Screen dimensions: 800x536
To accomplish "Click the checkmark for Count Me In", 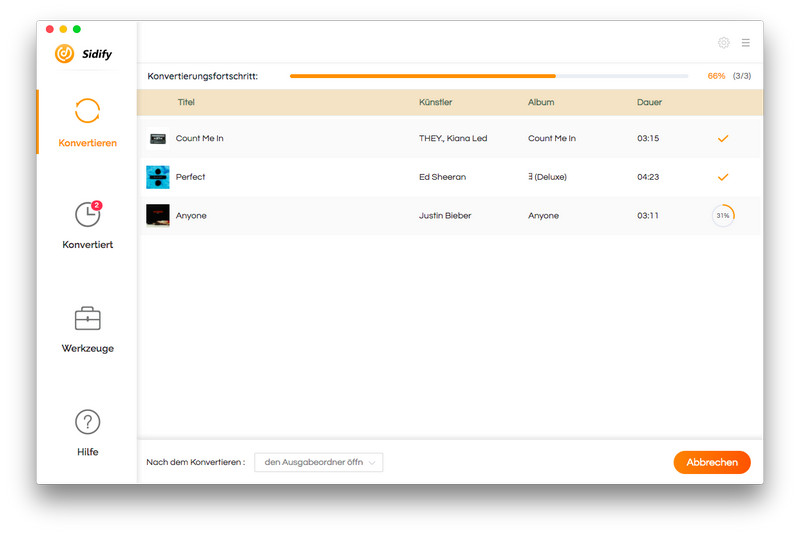I will [723, 139].
